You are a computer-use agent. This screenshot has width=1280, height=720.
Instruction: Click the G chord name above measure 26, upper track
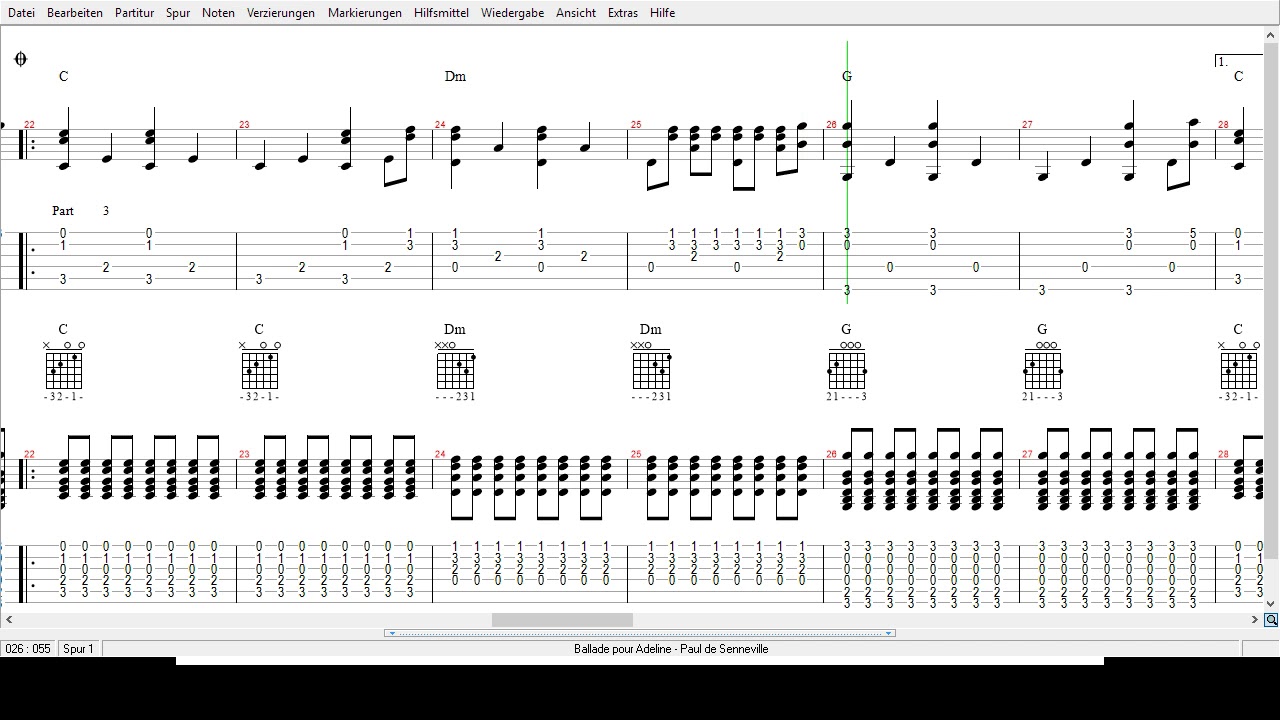tap(847, 76)
